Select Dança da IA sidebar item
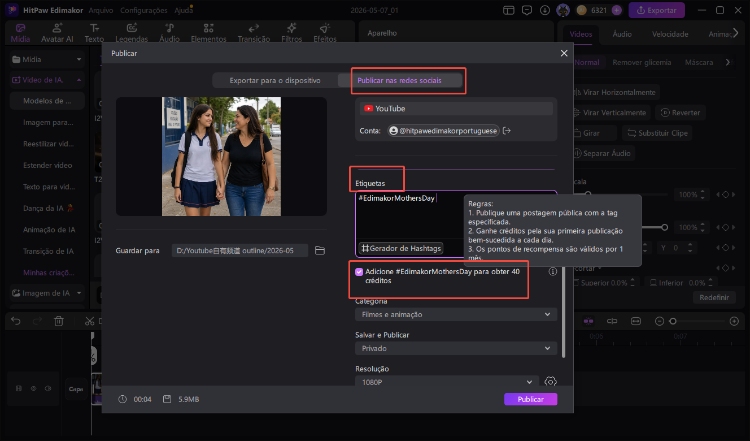The image size is (750, 441). tap(48, 208)
